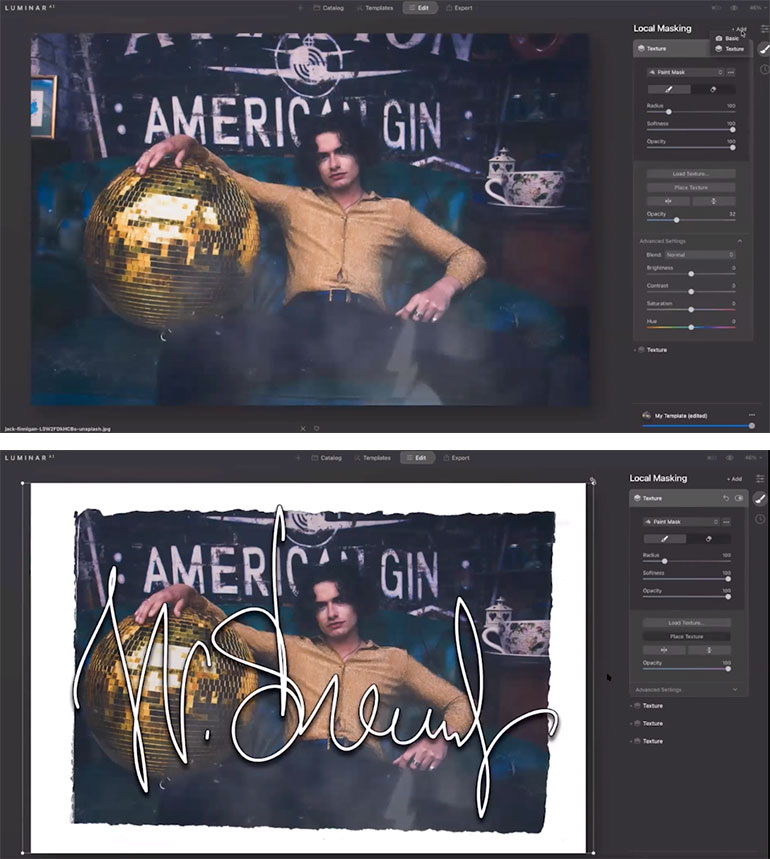
Task: Select the paint brush mask tool in lower panel
Action: point(664,538)
